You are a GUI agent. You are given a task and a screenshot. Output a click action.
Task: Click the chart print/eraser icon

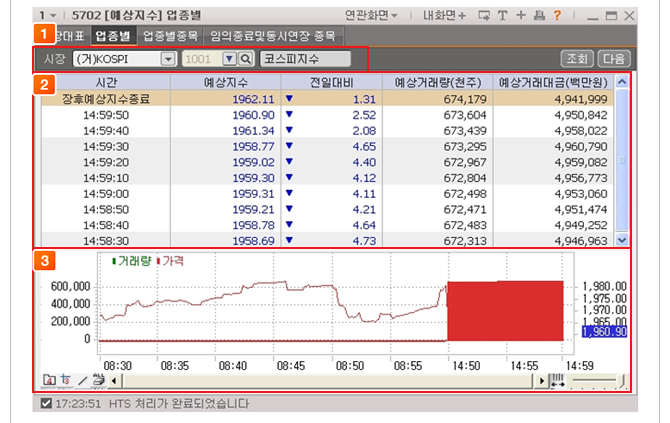point(98,379)
